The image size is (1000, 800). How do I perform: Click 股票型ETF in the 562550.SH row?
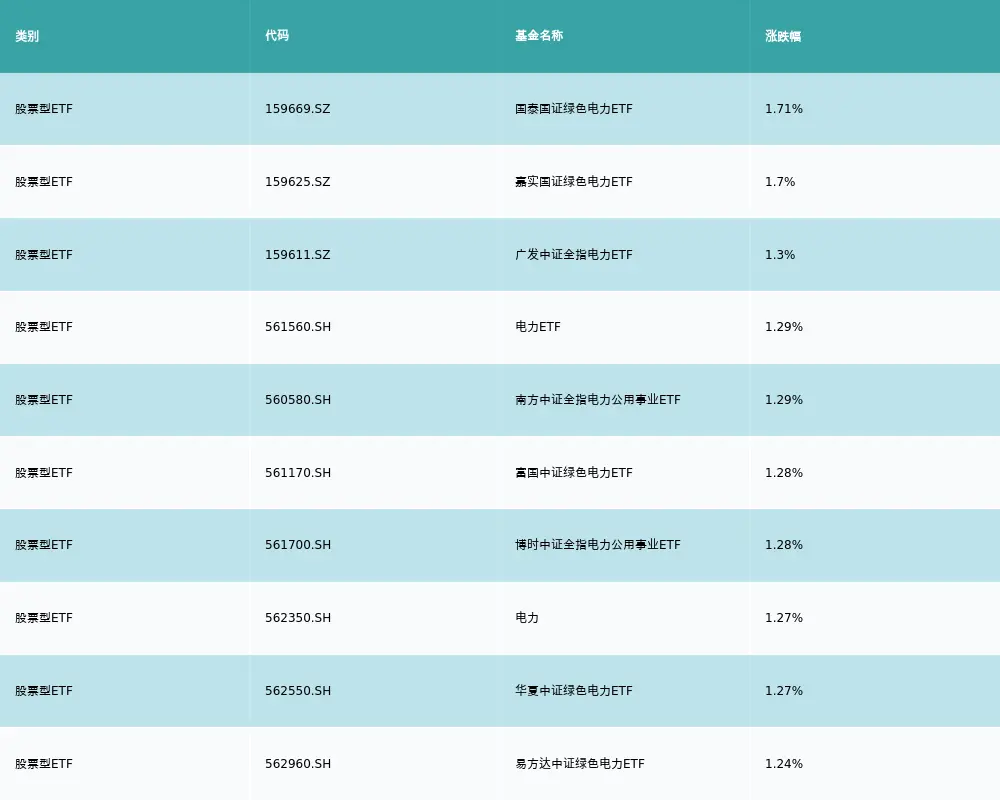coord(44,691)
